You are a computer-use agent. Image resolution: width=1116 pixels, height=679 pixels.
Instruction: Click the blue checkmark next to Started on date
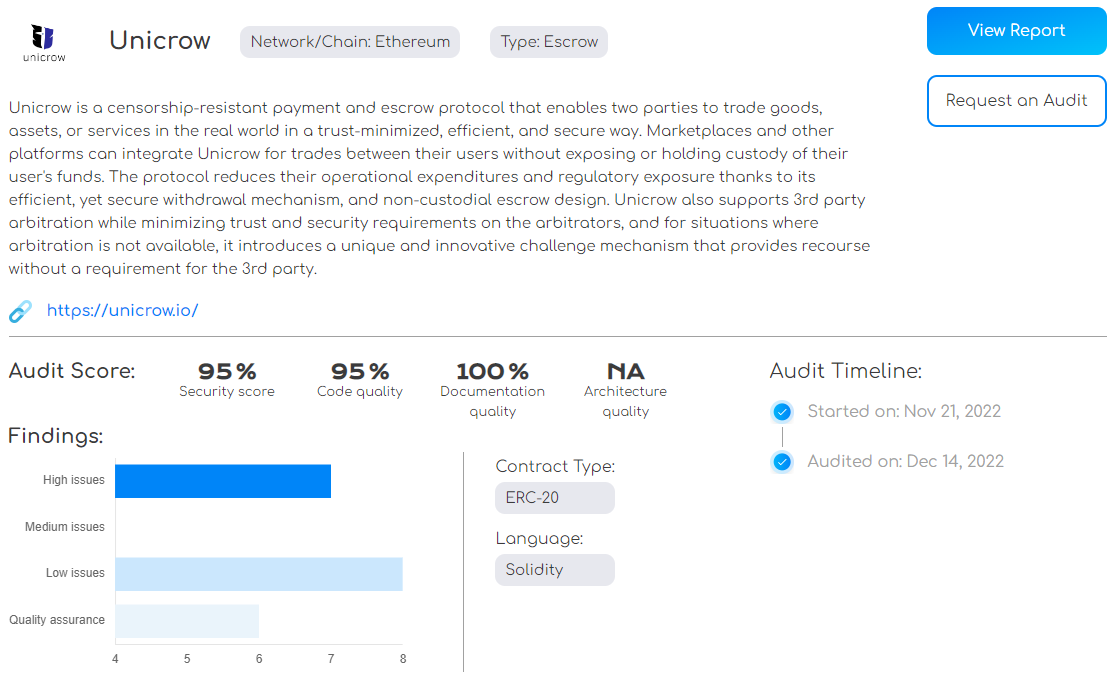(x=782, y=411)
